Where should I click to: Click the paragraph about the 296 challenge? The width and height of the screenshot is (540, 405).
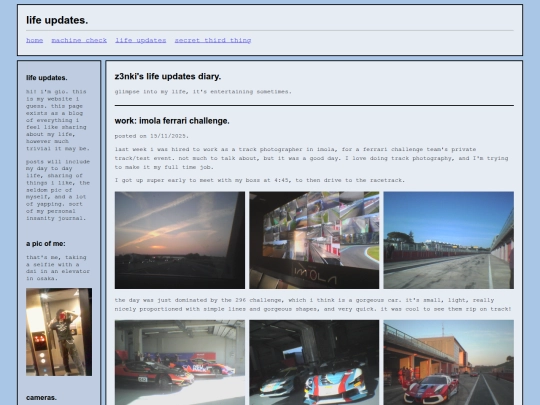point(313,304)
